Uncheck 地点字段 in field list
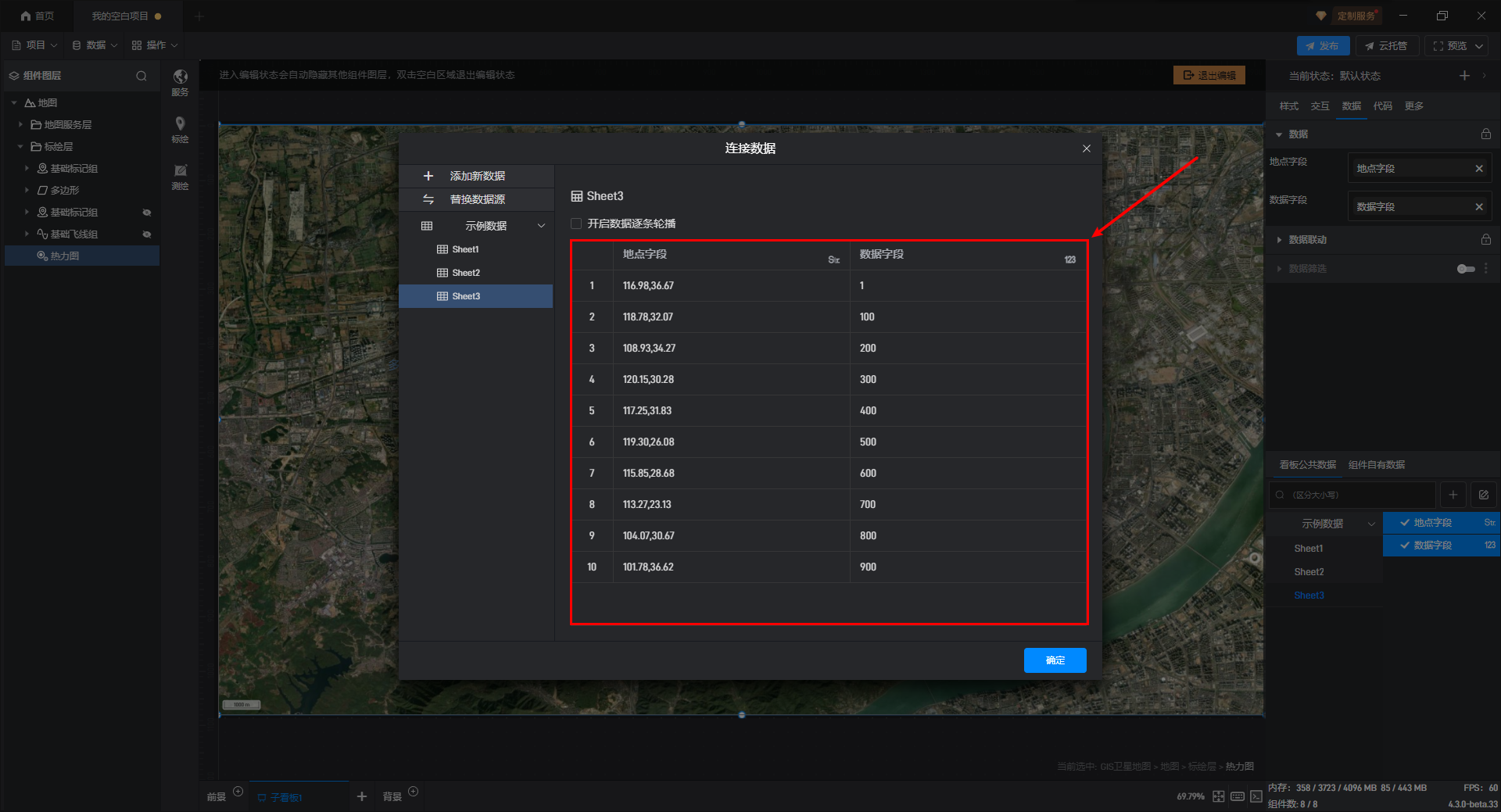The width and height of the screenshot is (1501, 812). click(x=1405, y=523)
